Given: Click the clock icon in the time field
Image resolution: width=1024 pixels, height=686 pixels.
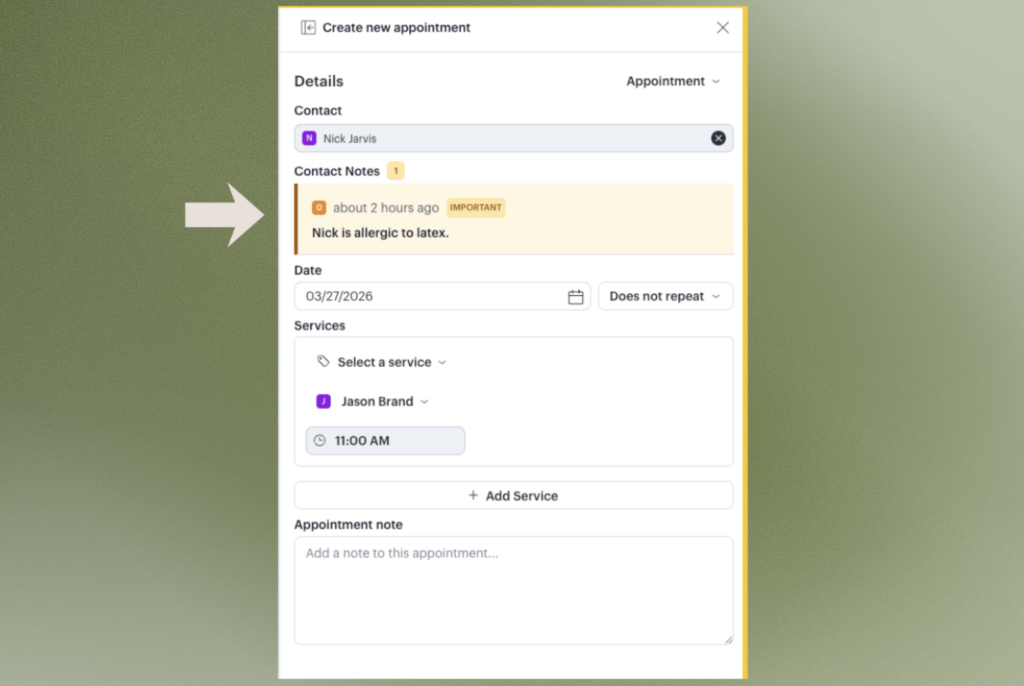Looking at the screenshot, I should click(320, 440).
